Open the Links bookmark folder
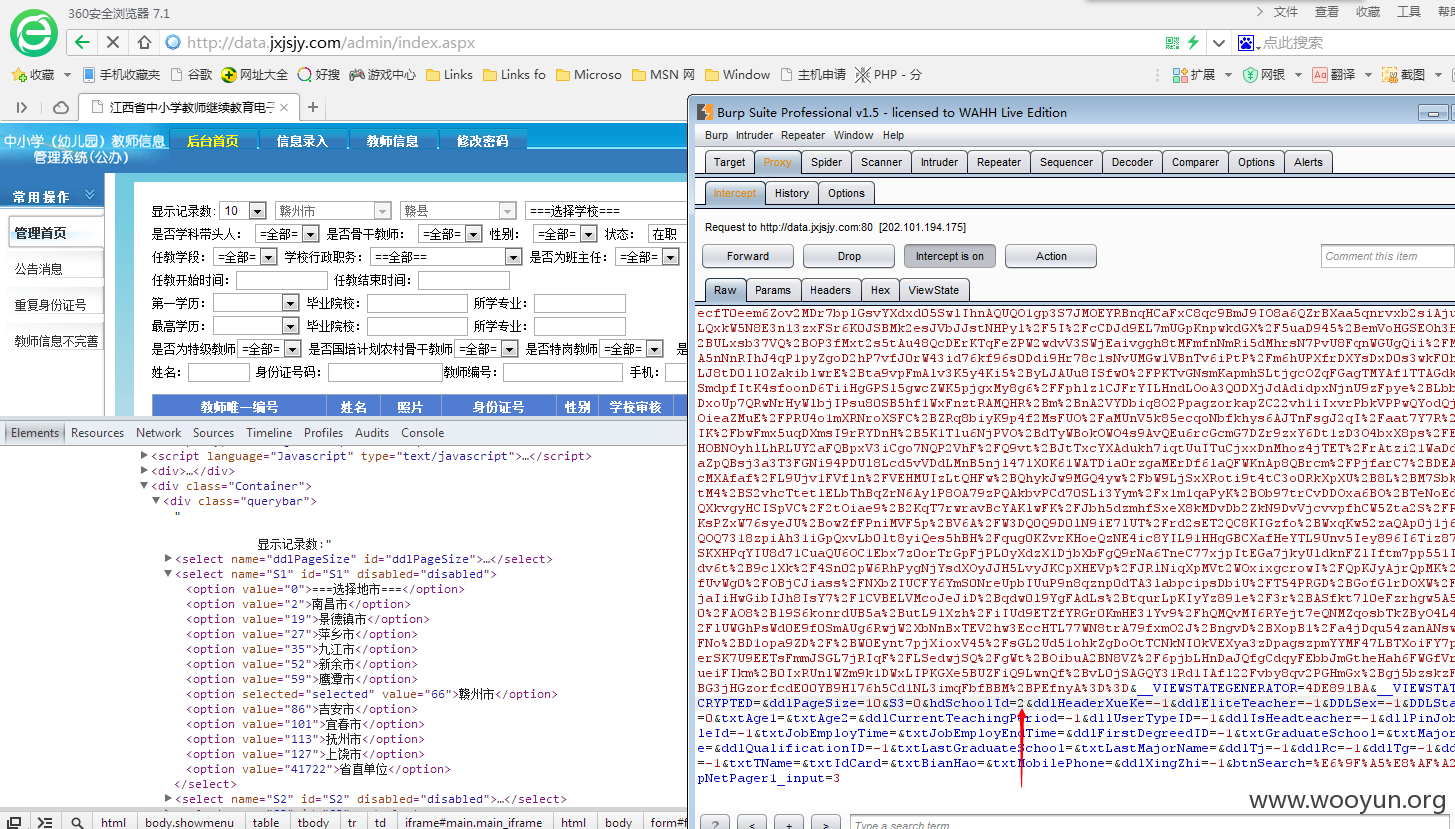The image size is (1455, 829). [x=449, y=74]
